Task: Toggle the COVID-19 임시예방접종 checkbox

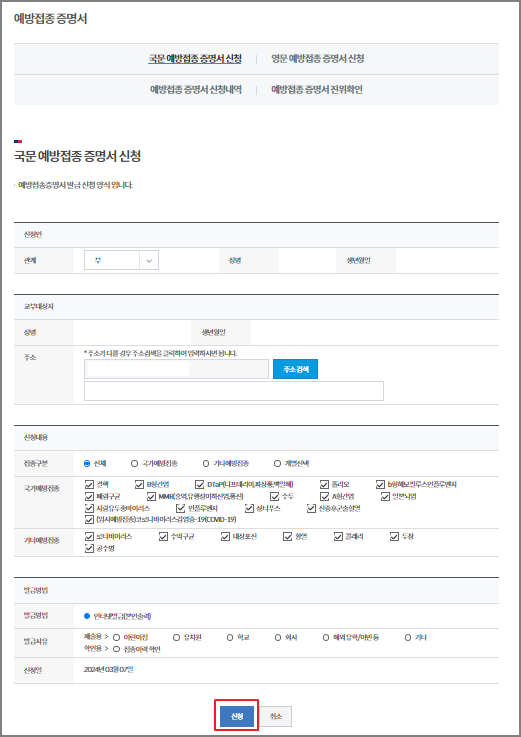Action: pos(89,520)
